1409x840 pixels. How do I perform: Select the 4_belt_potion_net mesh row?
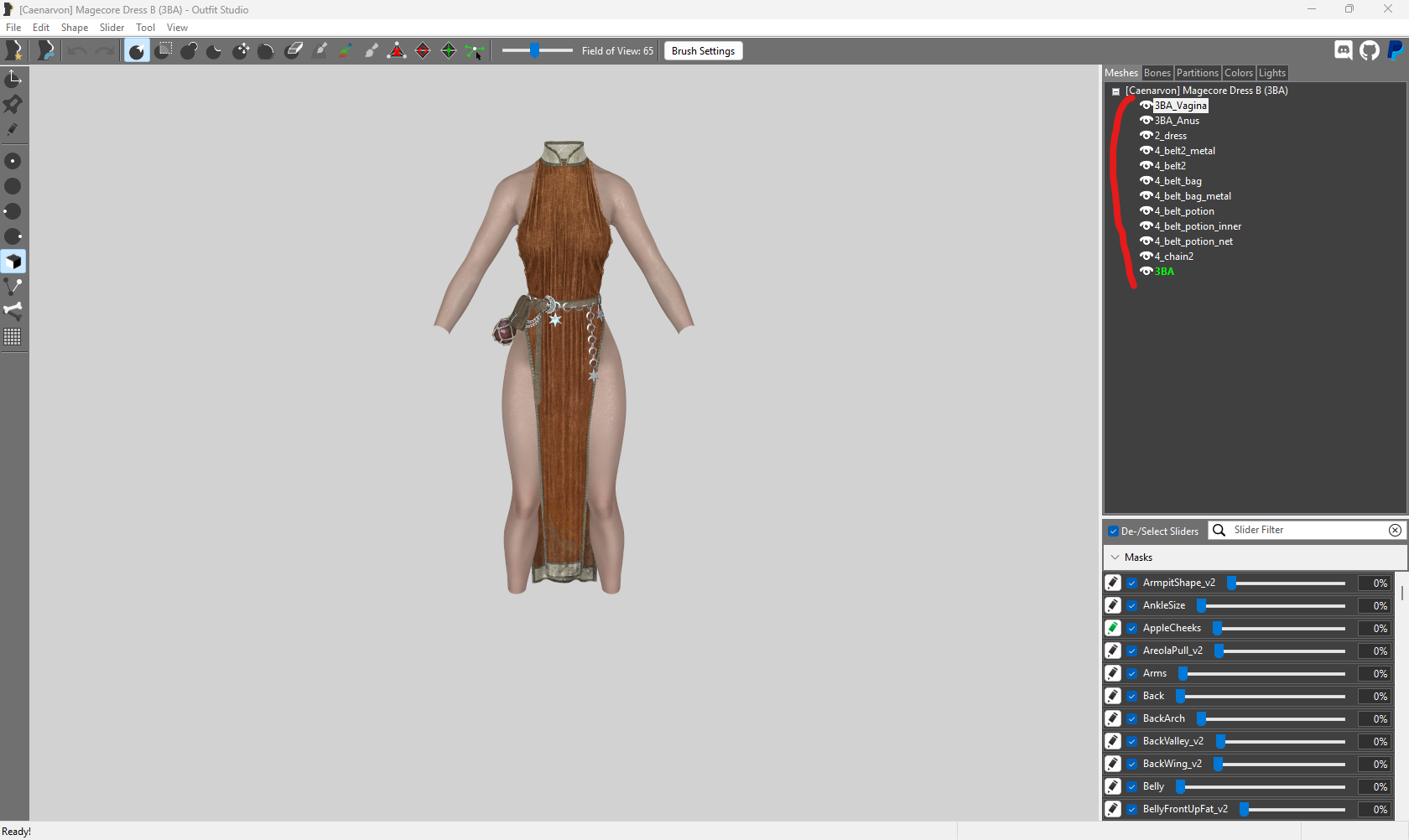tap(1193, 241)
